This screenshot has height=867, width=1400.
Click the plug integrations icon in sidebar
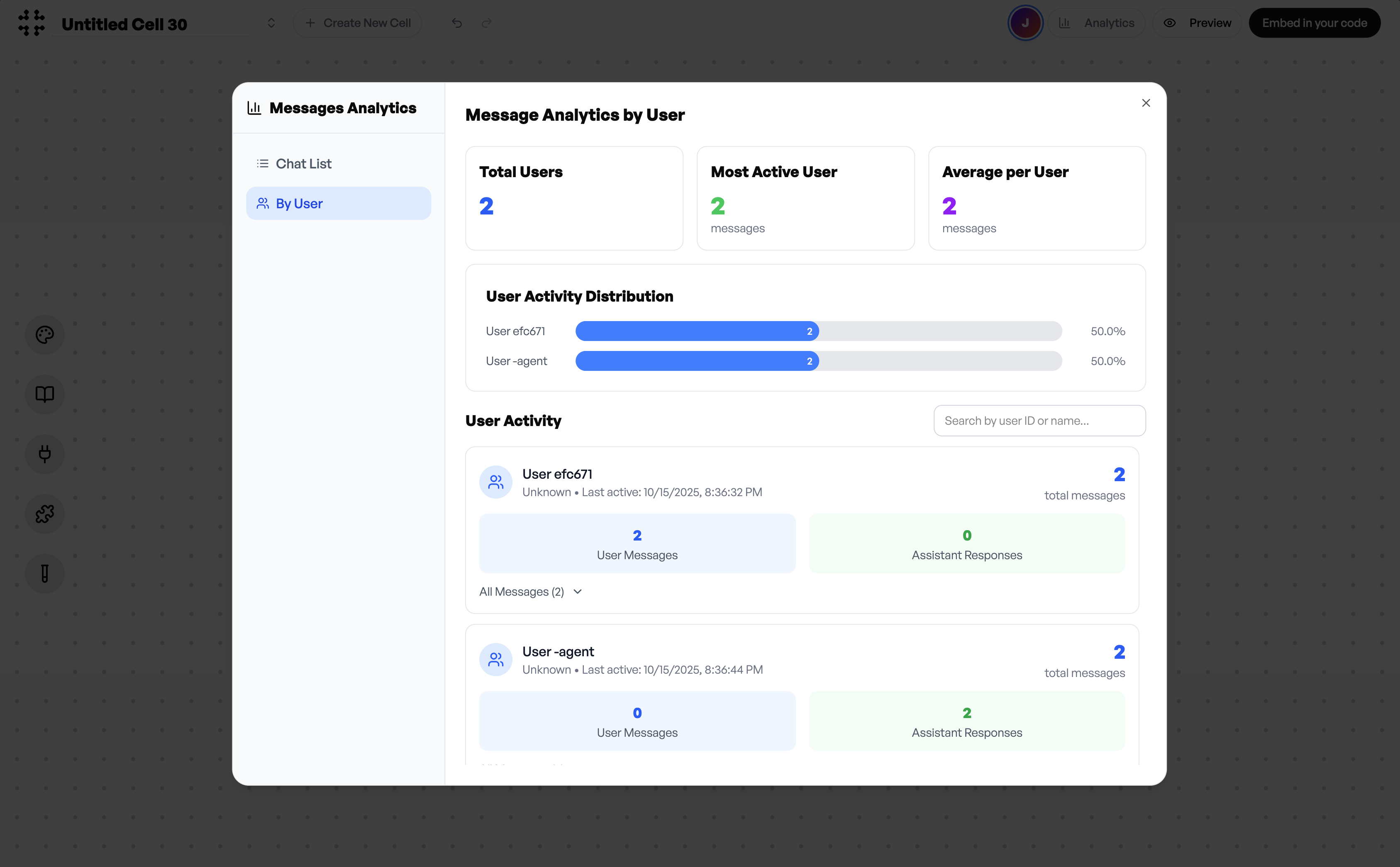tap(45, 454)
